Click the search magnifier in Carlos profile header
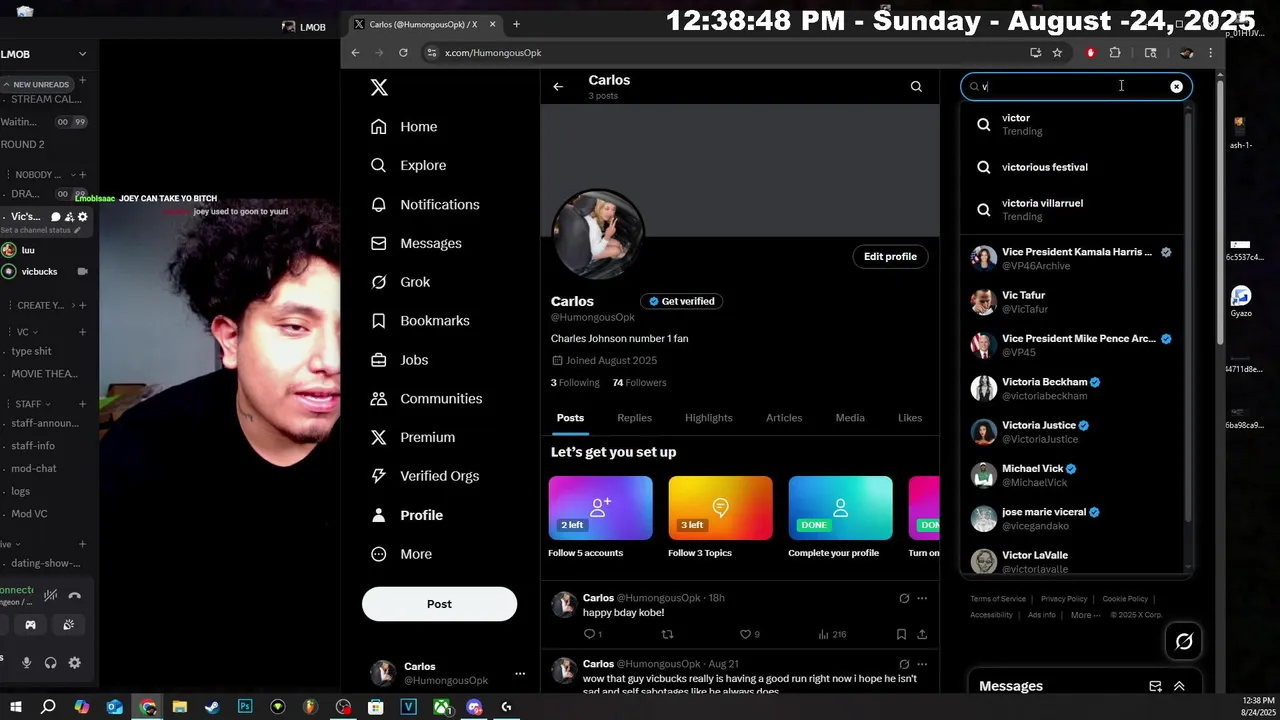The image size is (1280, 720). point(916,87)
